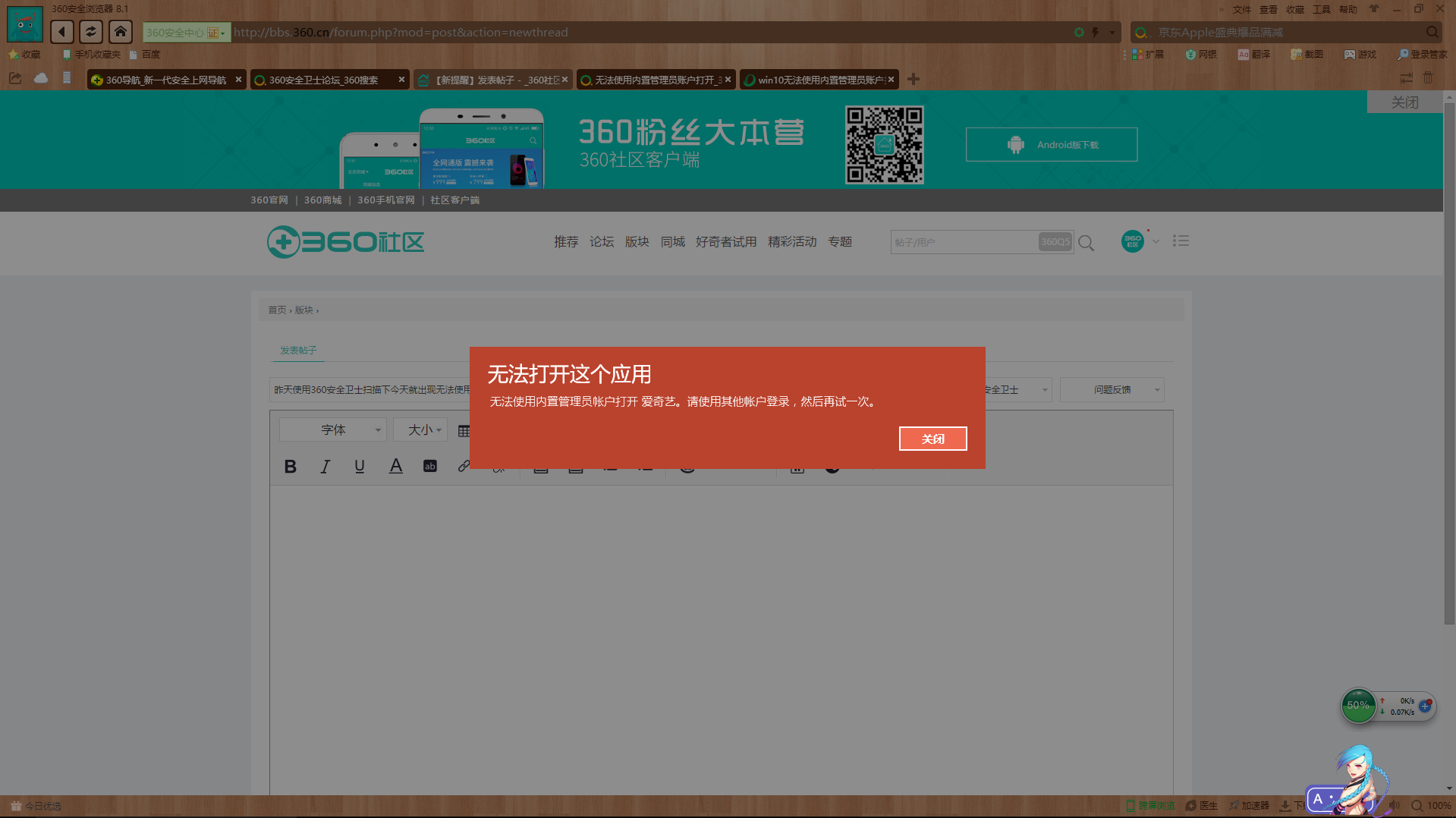Open the 360官网 link

[269, 200]
